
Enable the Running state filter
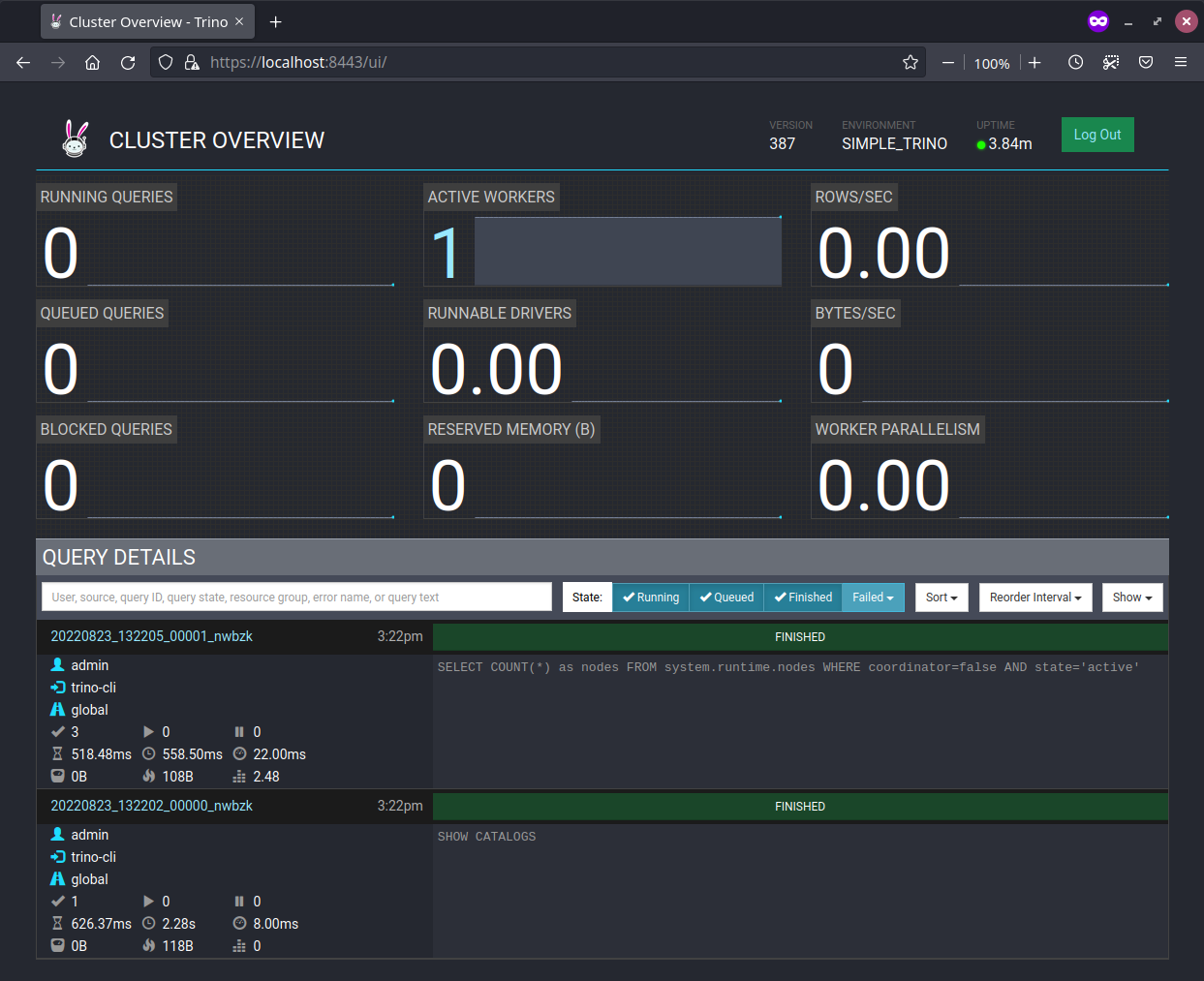650,598
